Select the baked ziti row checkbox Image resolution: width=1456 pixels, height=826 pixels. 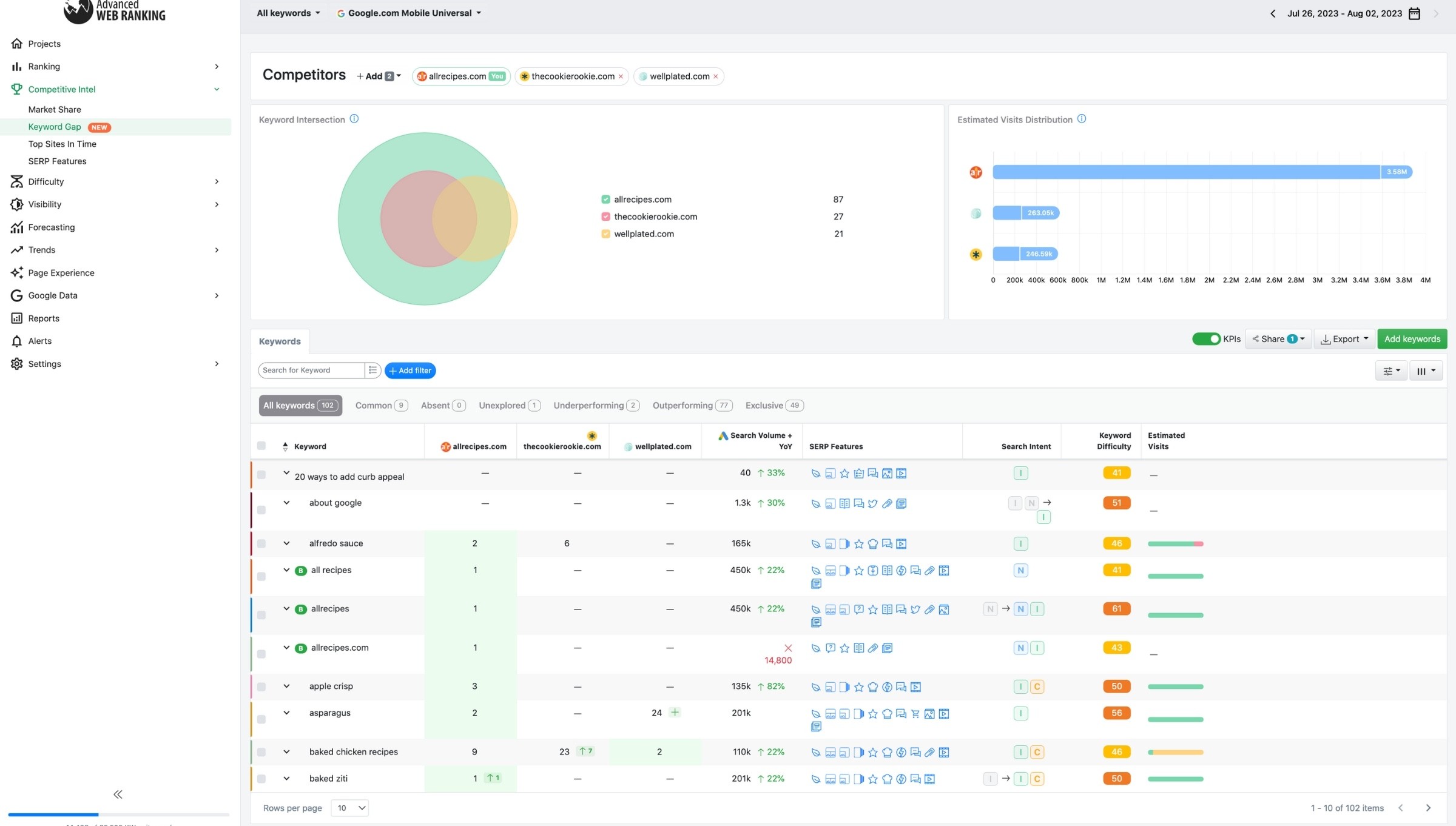tap(261, 779)
